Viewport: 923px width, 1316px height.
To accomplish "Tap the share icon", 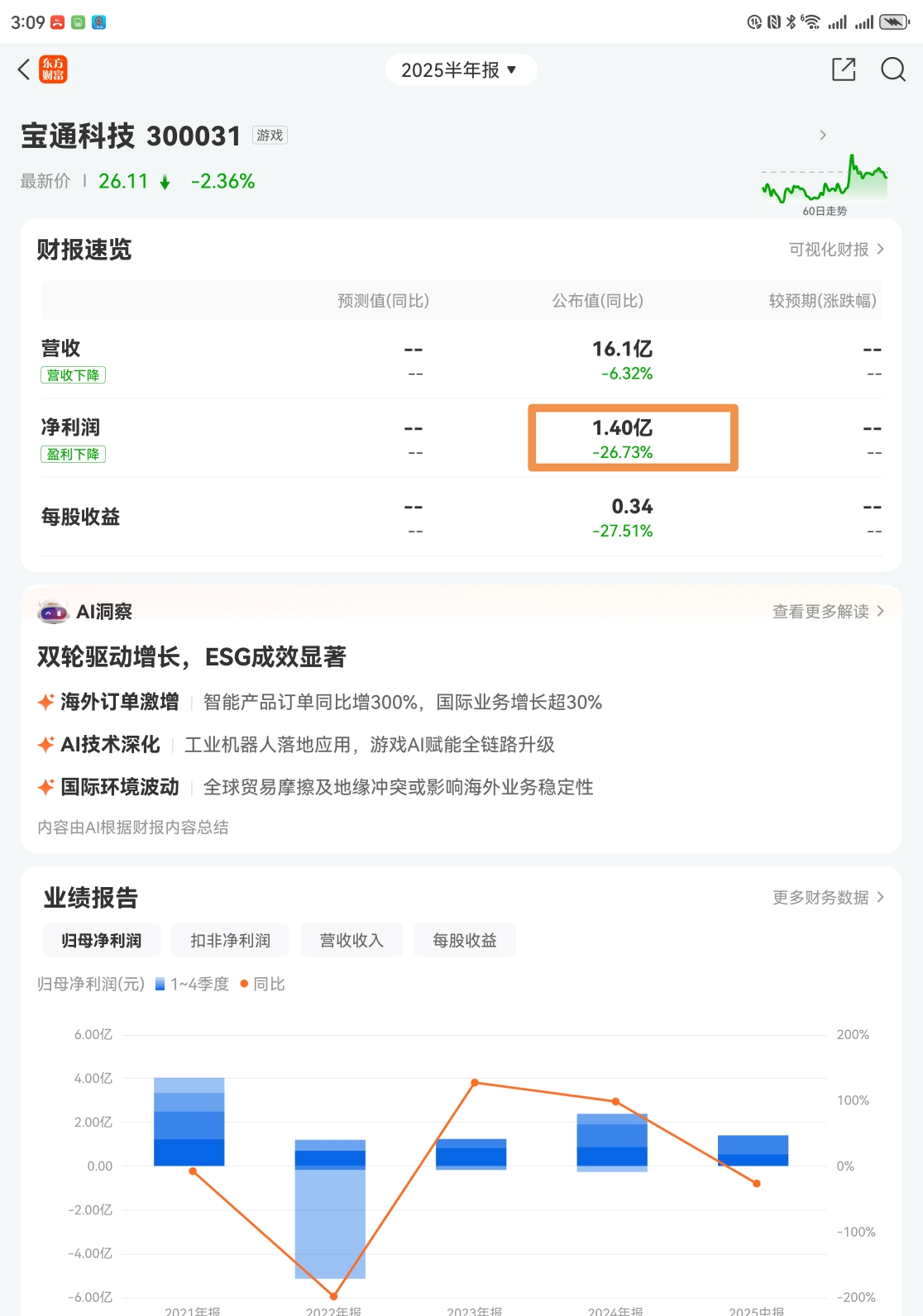I will [x=844, y=69].
